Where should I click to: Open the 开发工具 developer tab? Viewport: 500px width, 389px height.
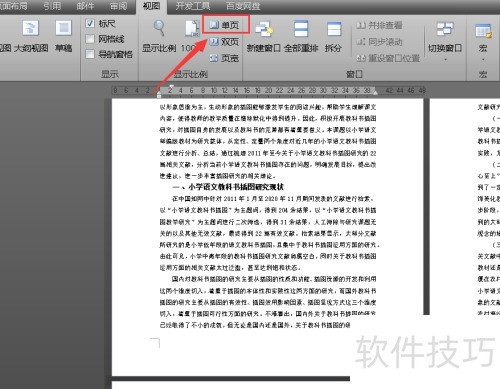pos(193,6)
